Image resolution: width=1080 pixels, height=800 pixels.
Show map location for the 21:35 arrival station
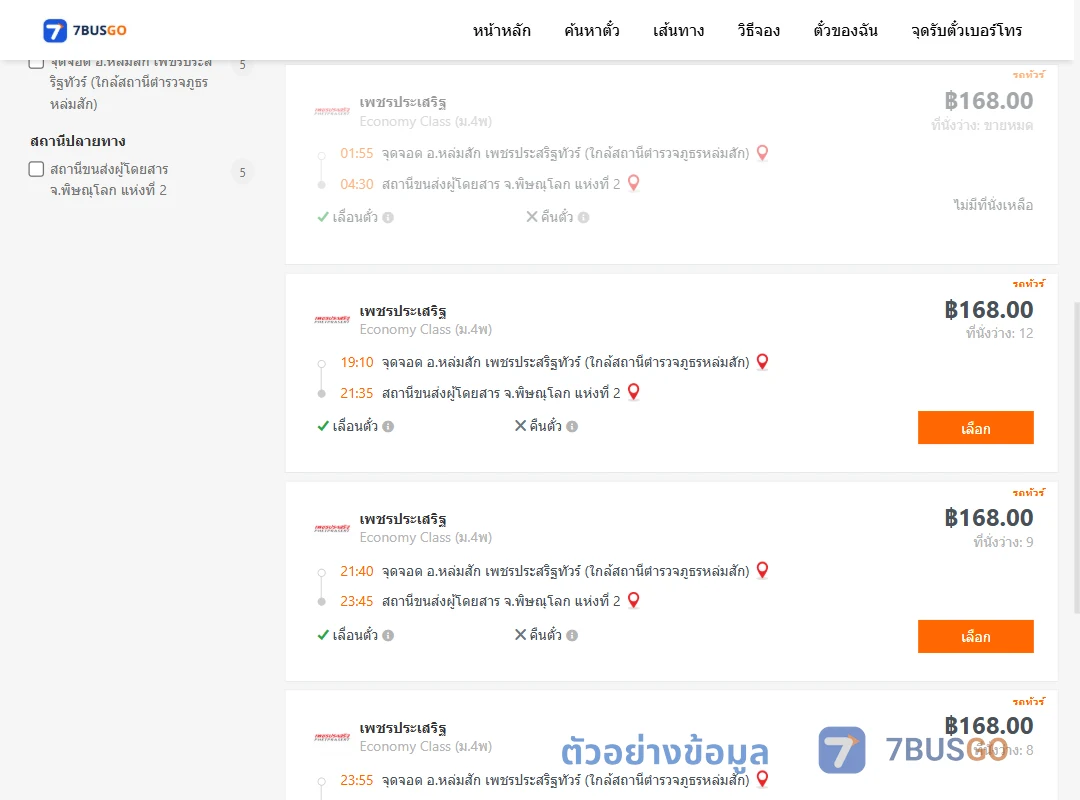pos(634,392)
